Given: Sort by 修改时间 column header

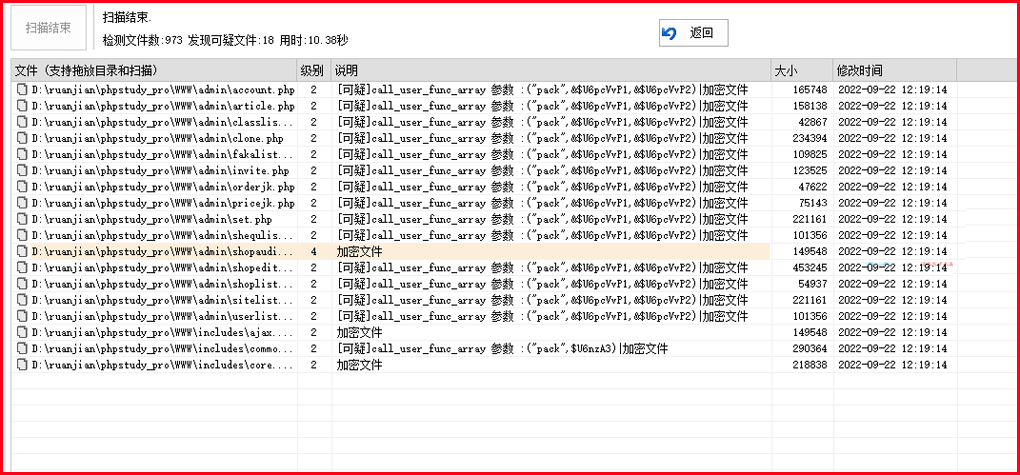Looking at the screenshot, I should 895,70.
